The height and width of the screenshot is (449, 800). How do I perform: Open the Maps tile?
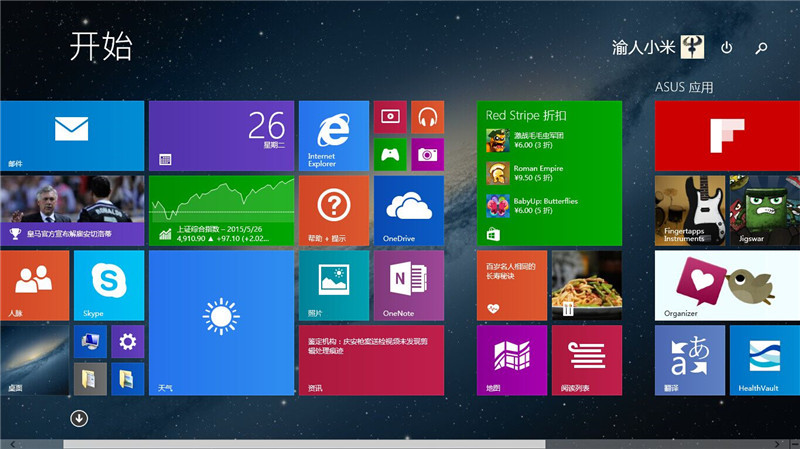point(512,360)
